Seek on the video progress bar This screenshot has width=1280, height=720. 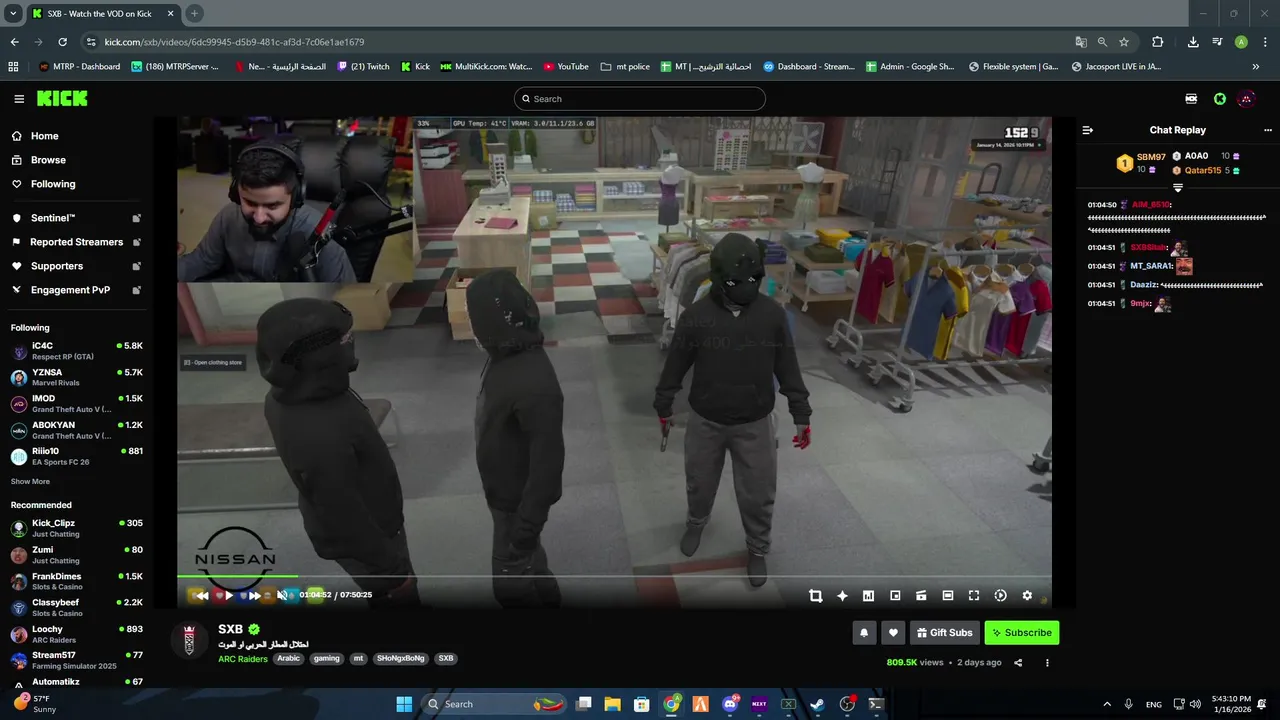(614, 576)
